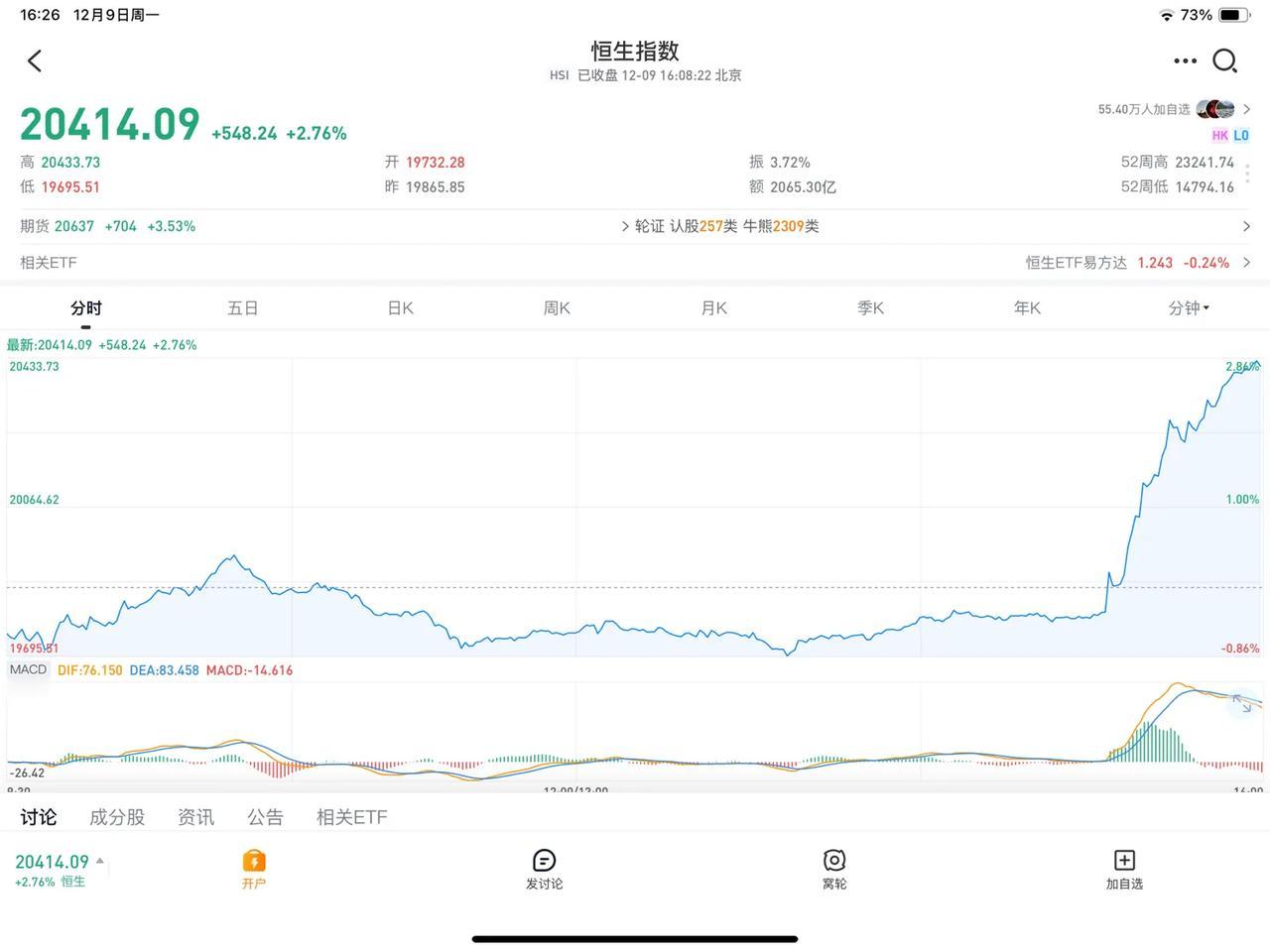Open the 成分股 constituents tab
This screenshot has width=1270, height=952.
pos(117,817)
